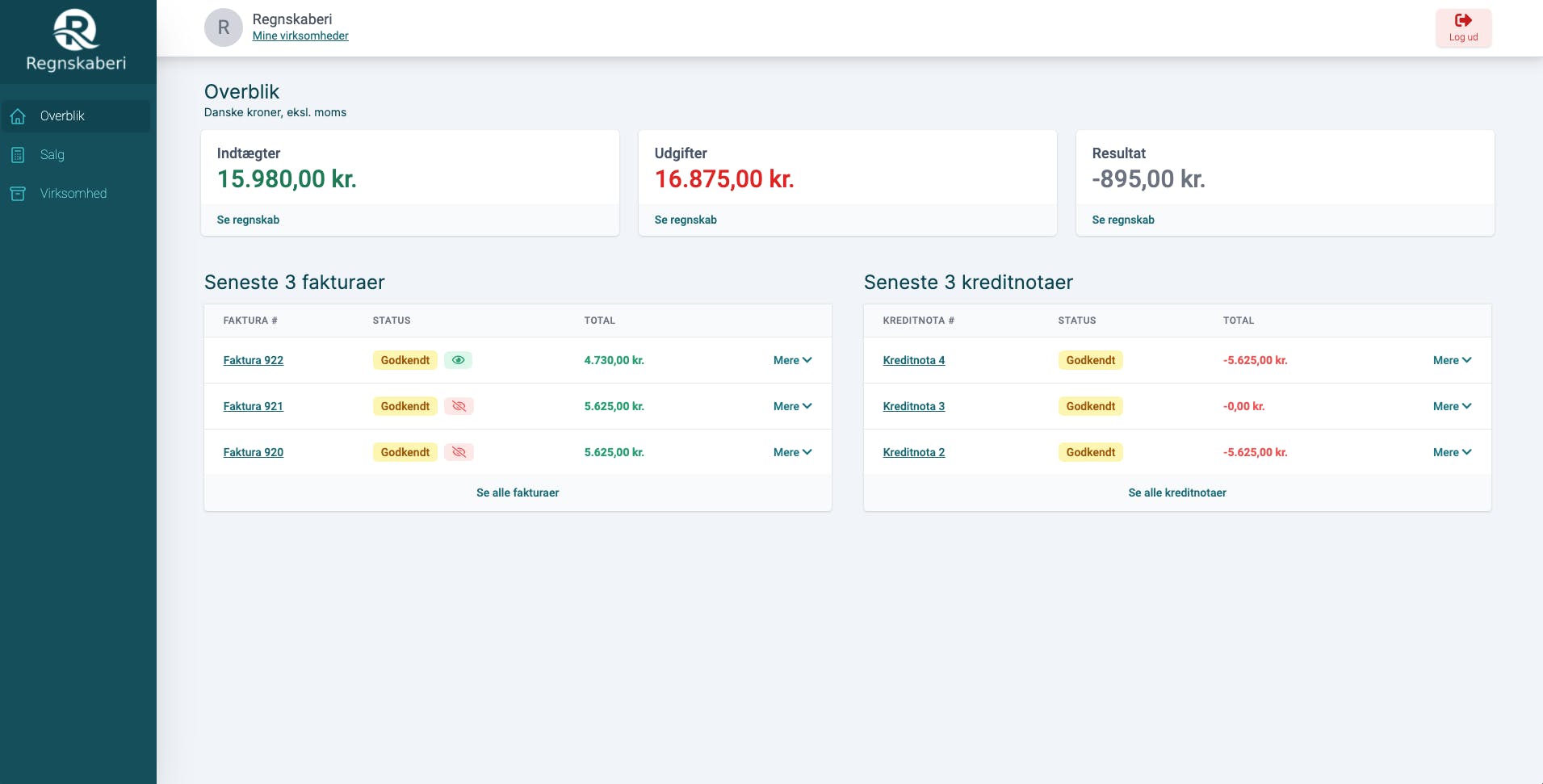The width and height of the screenshot is (1543, 784).
Task: Click the Overblik home icon
Action: 18,116
